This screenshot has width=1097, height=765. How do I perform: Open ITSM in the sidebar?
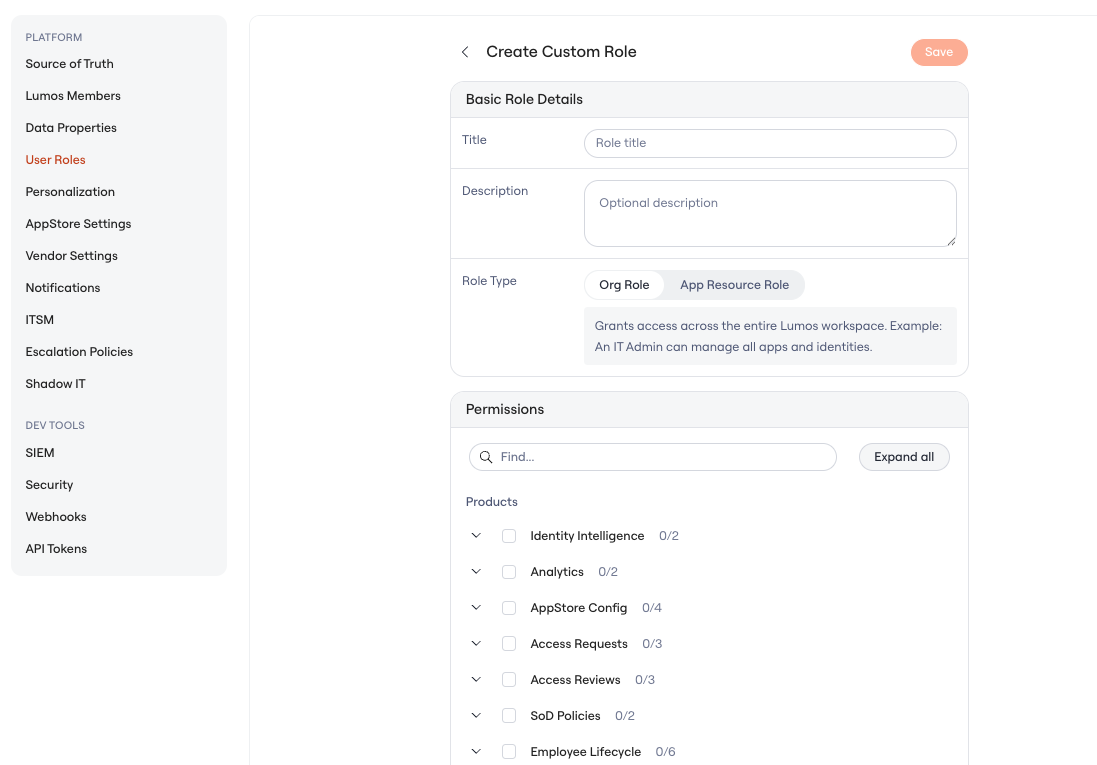point(39,320)
